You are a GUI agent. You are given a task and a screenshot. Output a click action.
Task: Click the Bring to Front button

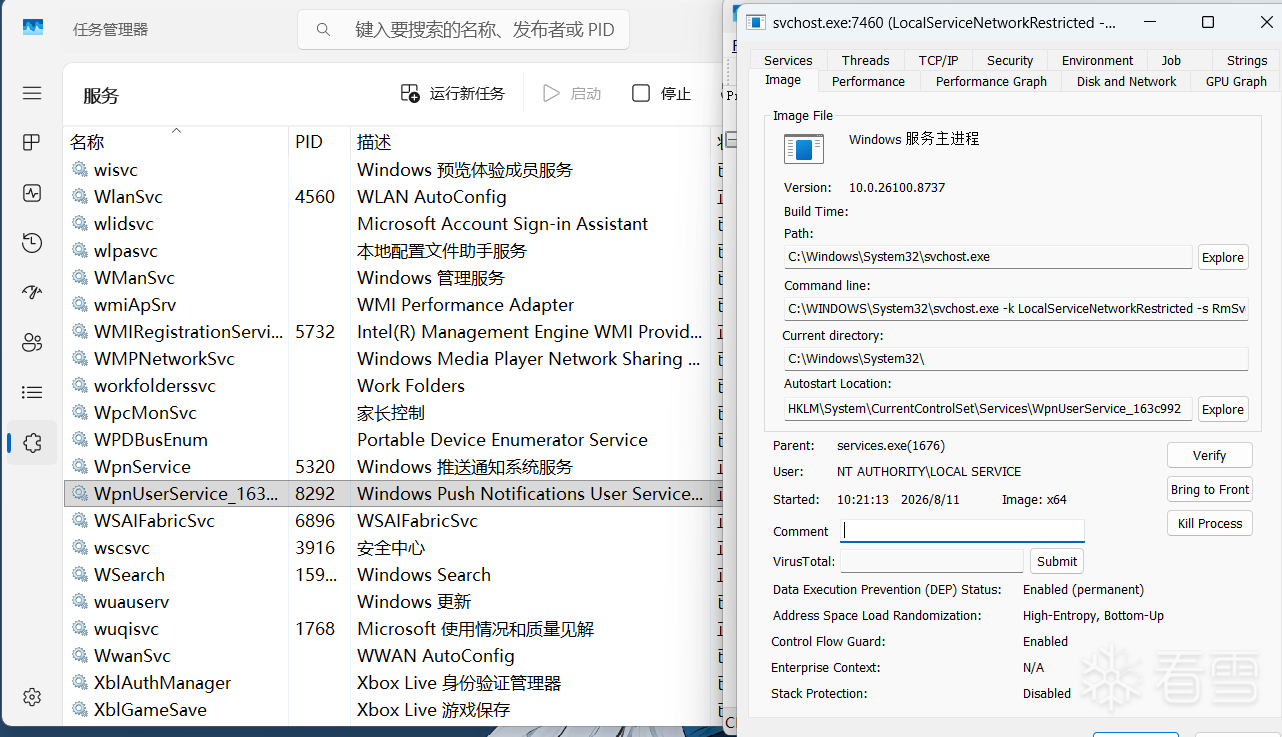click(x=1210, y=489)
